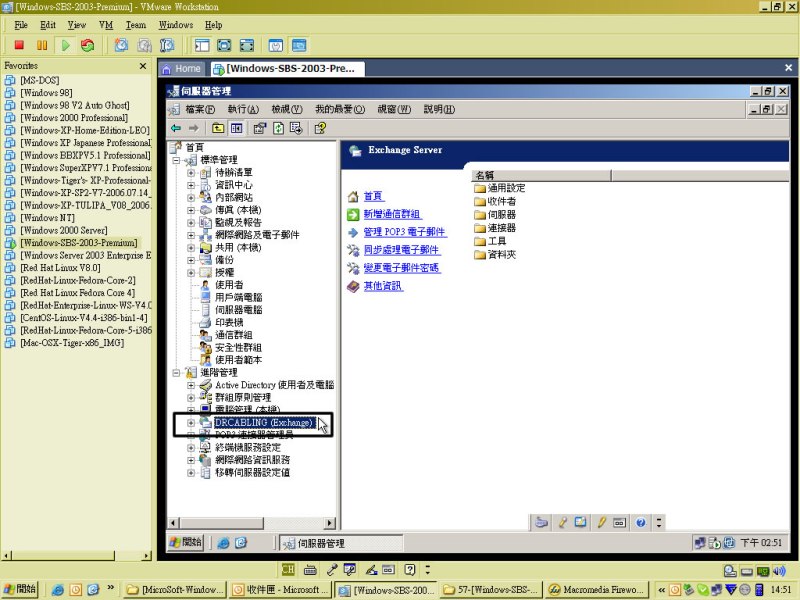Image resolution: width=800 pixels, height=600 pixels.
Task: Click the volume speaker icon in VMware status bar
Action: (x=779, y=571)
